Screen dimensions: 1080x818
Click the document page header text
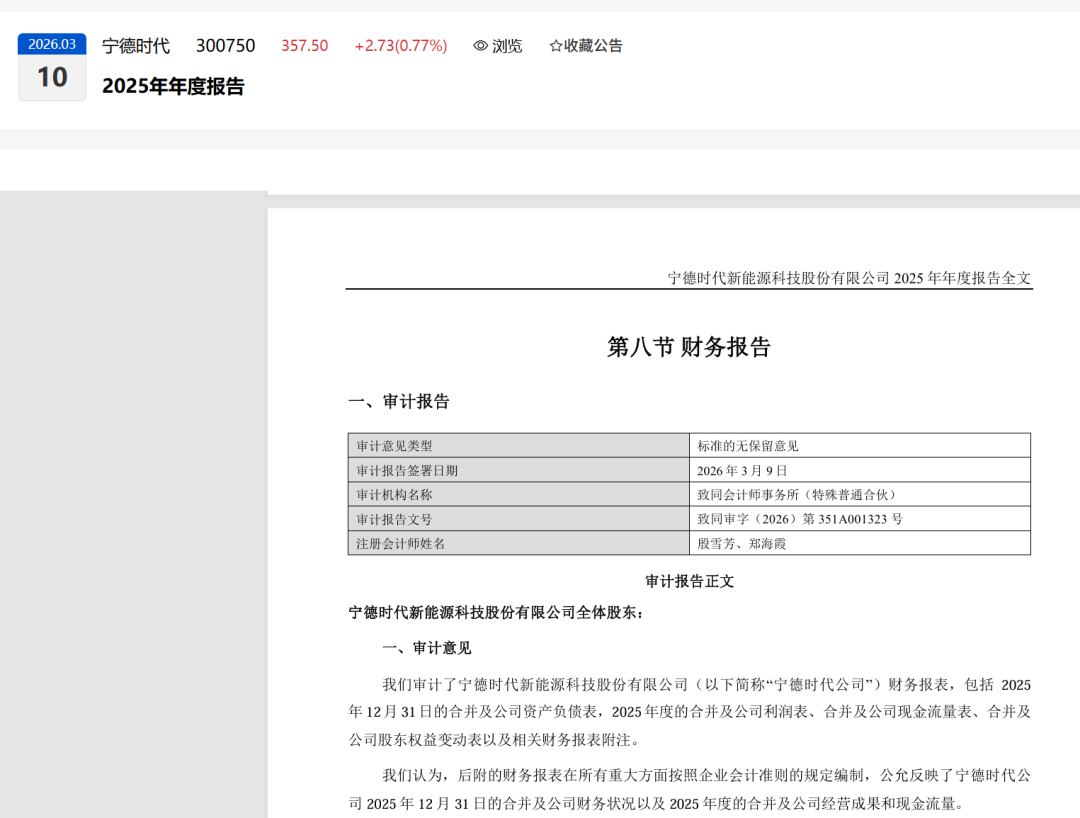point(849,277)
